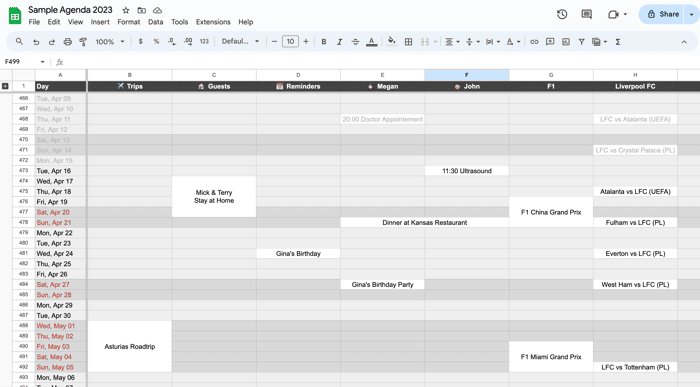Toggle bold formatting
Viewport: 700px width, 387px height.
tap(324, 42)
